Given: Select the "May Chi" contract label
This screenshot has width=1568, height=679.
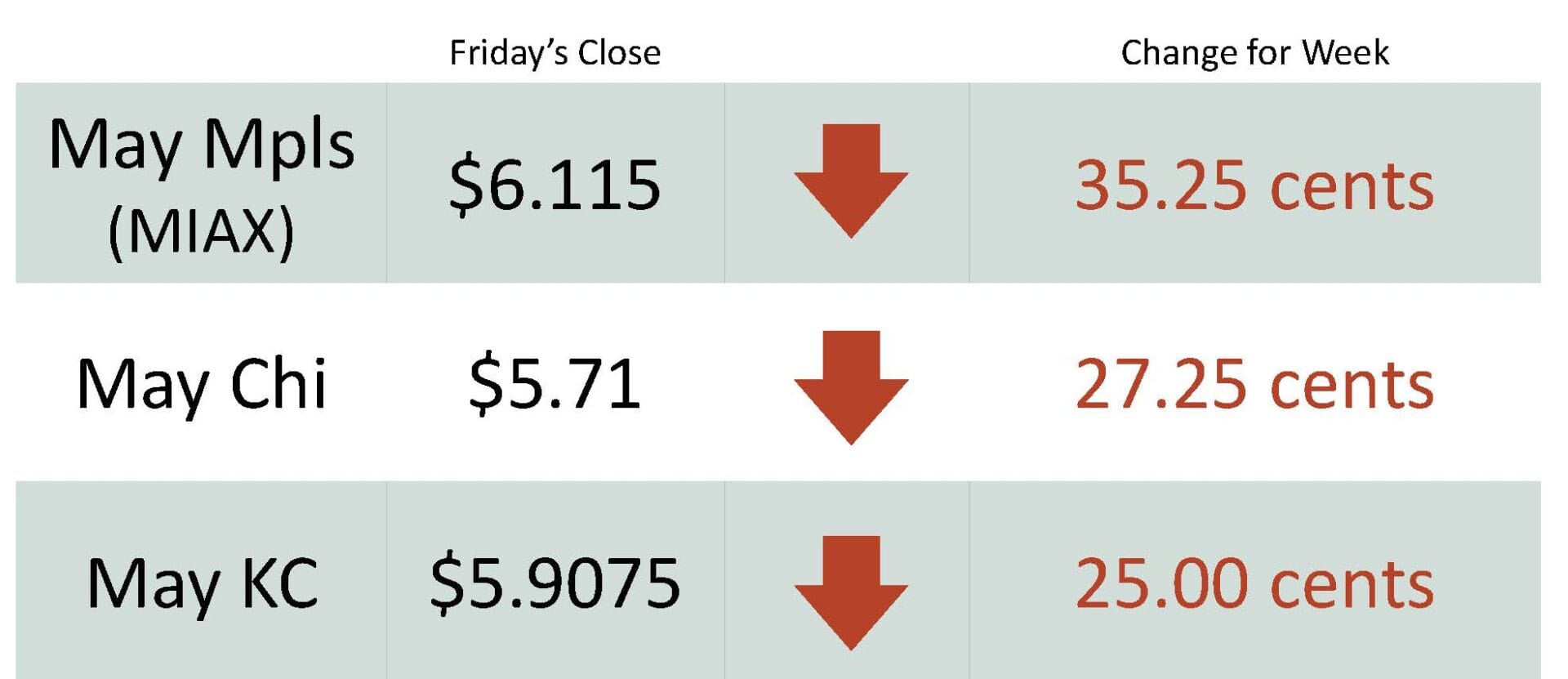Looking at the screenshot, I should pos(201,384).
